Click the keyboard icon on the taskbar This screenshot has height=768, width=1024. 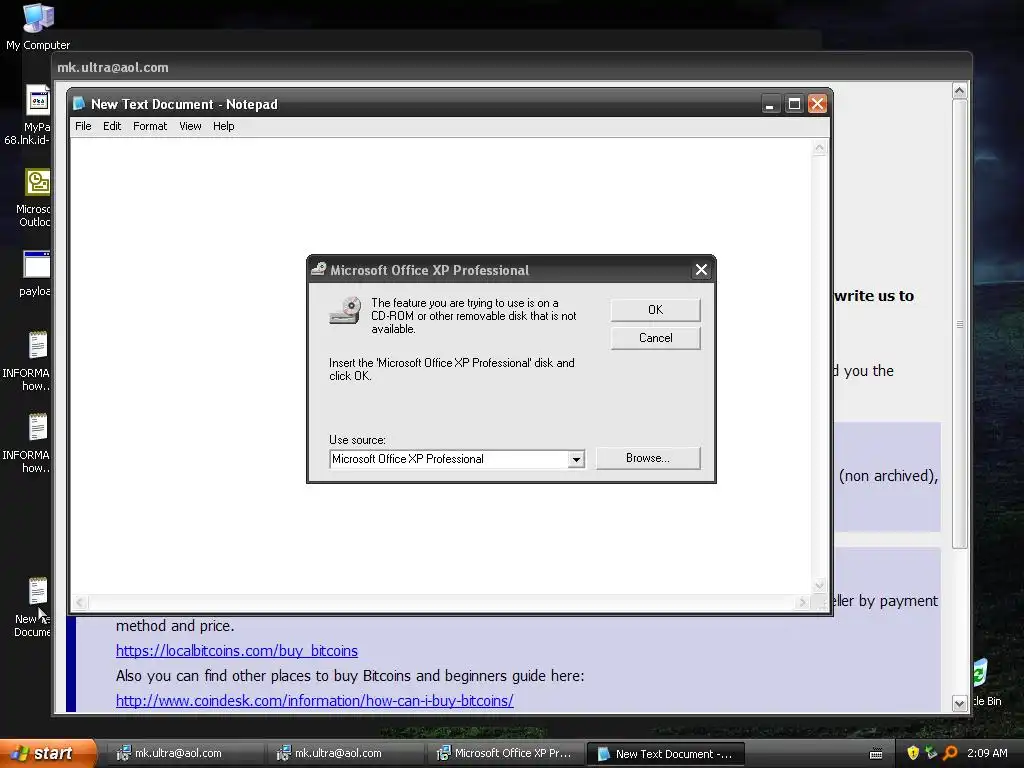coord(876,754)
